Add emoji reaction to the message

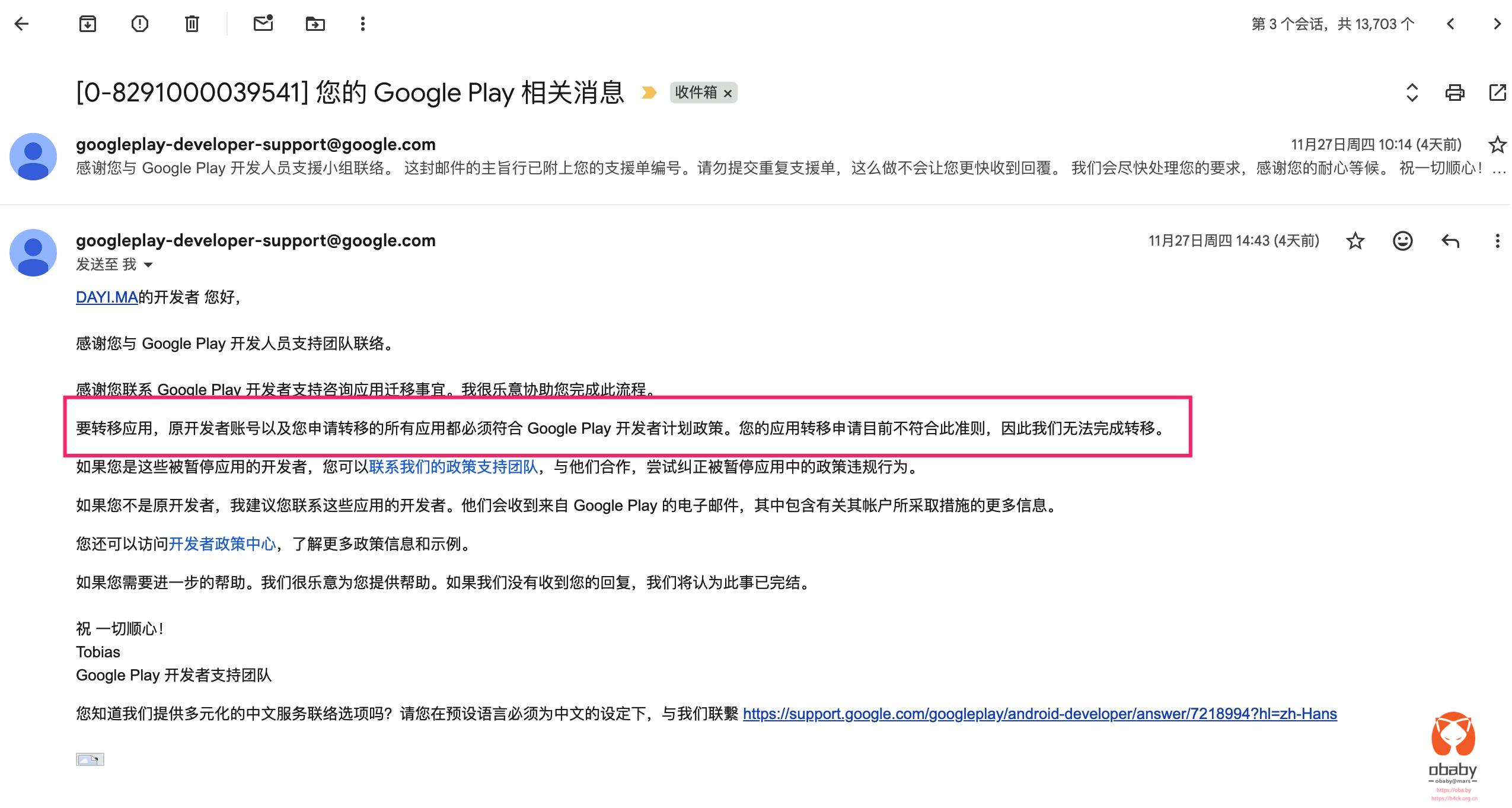click(1402, 241)
